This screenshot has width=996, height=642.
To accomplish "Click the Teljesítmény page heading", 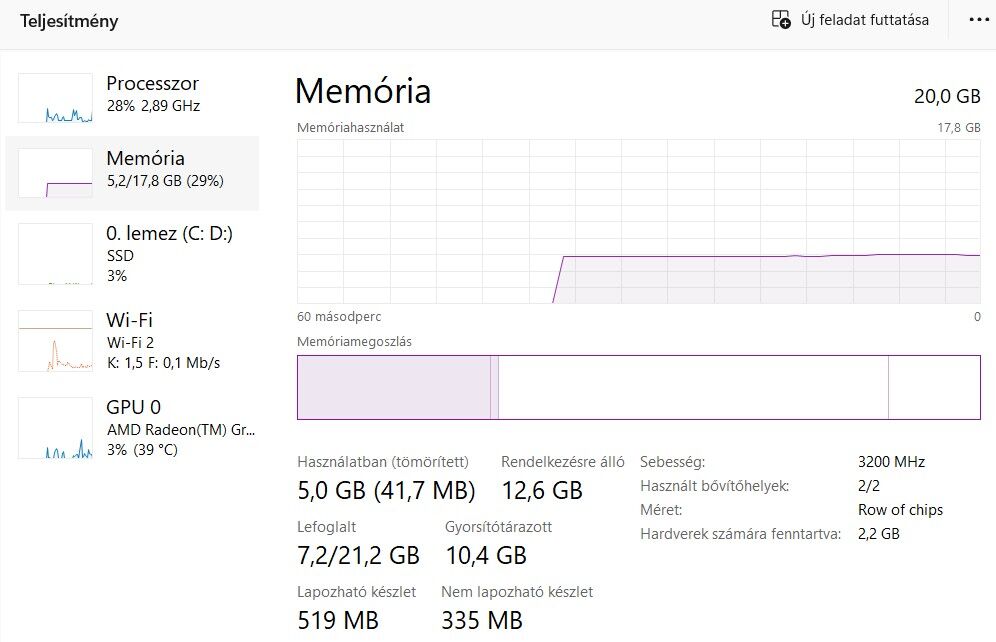I will click(x=69, y=20).
